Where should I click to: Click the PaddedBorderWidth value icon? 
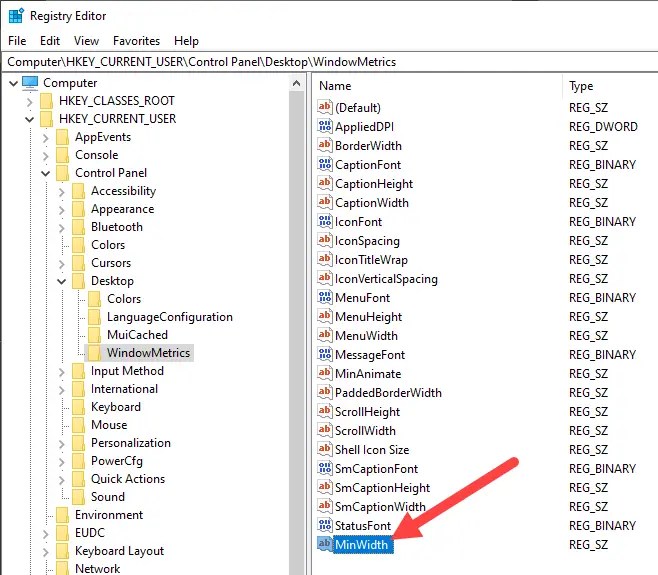point(325,392)
